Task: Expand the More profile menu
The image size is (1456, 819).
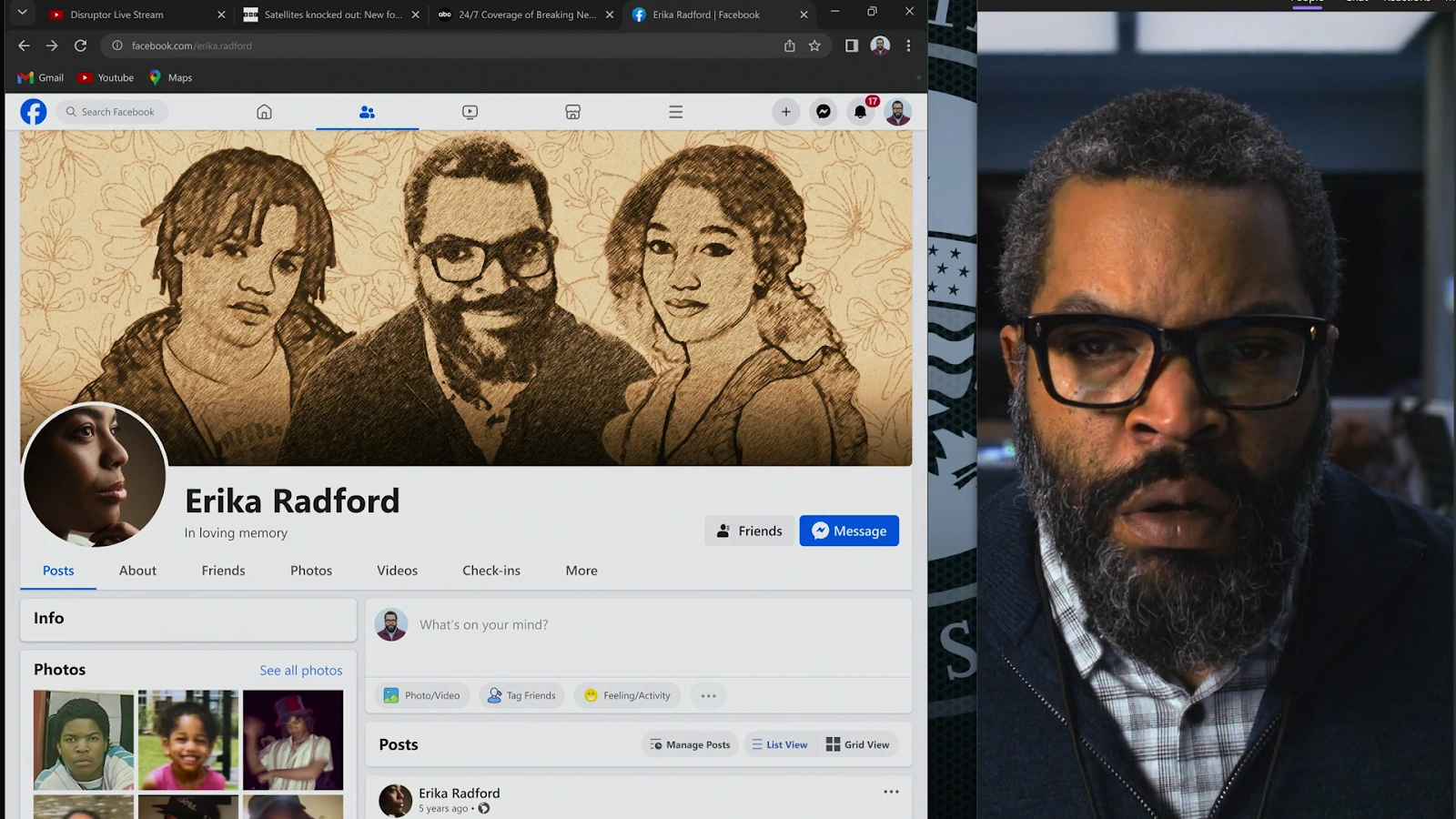Action: click(x=581, y=571)
